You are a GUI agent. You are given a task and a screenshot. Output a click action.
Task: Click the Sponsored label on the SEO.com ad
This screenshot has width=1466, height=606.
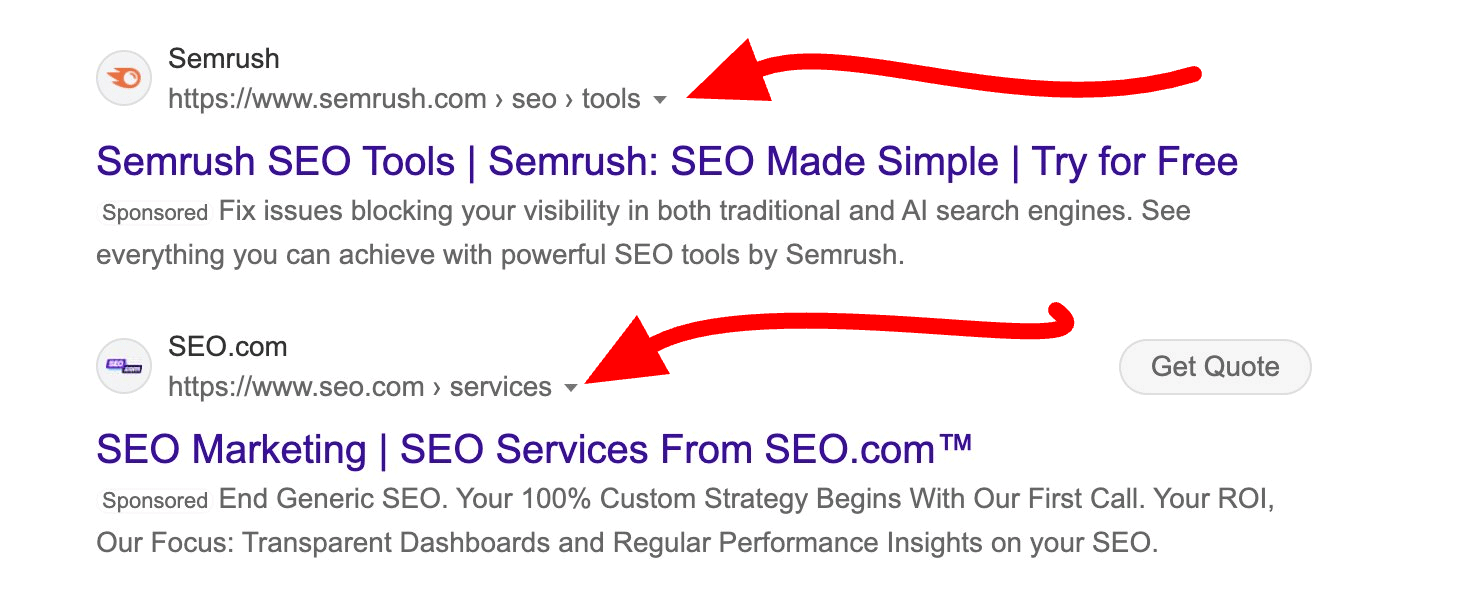point(153,500)
